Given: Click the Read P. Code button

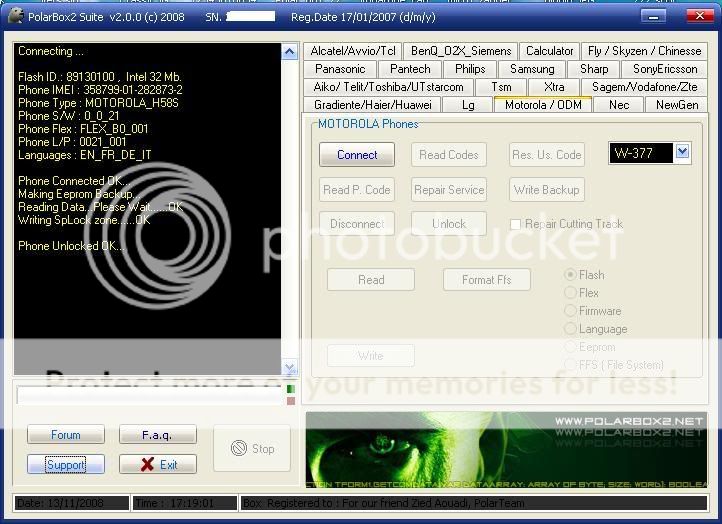Looking at the screenshot, I should (357, 189).
